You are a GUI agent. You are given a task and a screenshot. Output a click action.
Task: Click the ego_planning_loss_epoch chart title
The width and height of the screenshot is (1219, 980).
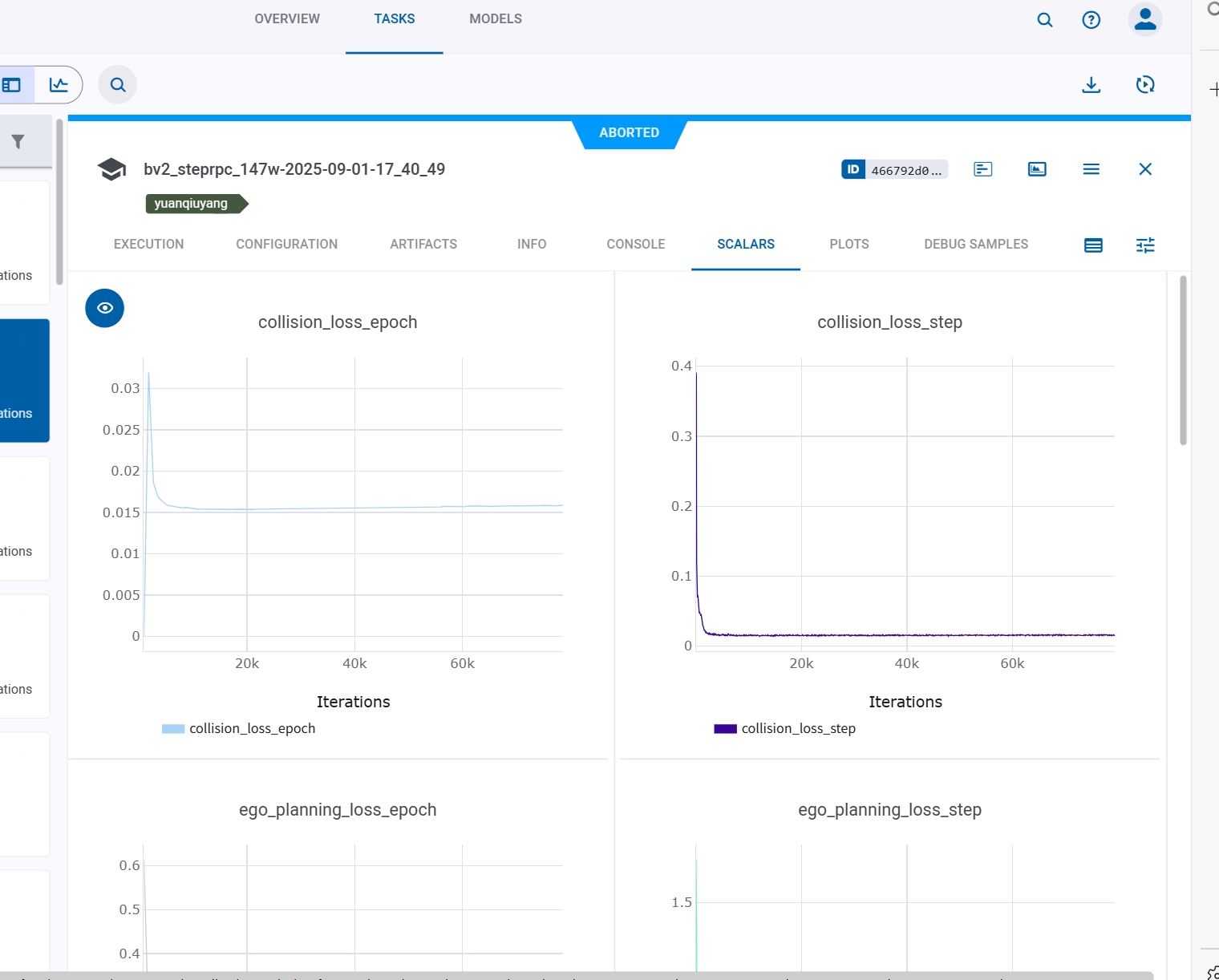click(x=338, y=810)
